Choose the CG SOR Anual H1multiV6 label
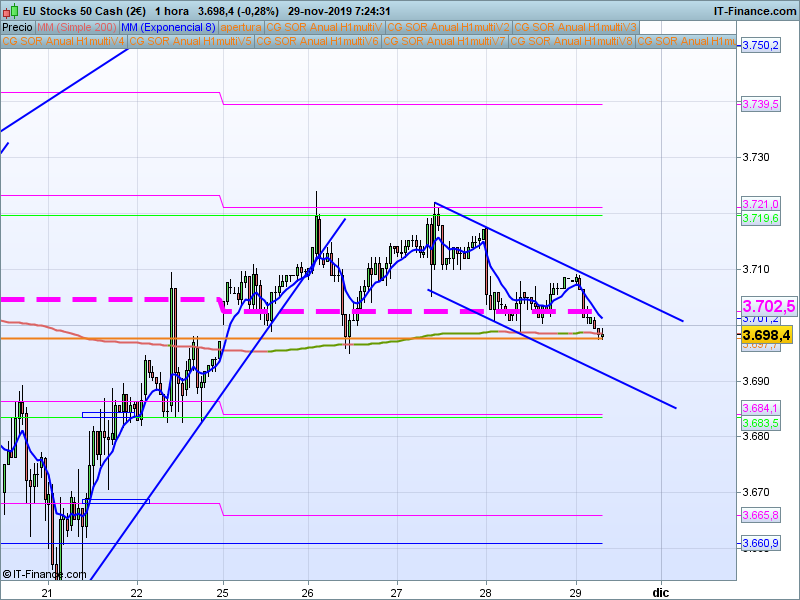The height and width of the screenshot is (600, 800). 318,42
